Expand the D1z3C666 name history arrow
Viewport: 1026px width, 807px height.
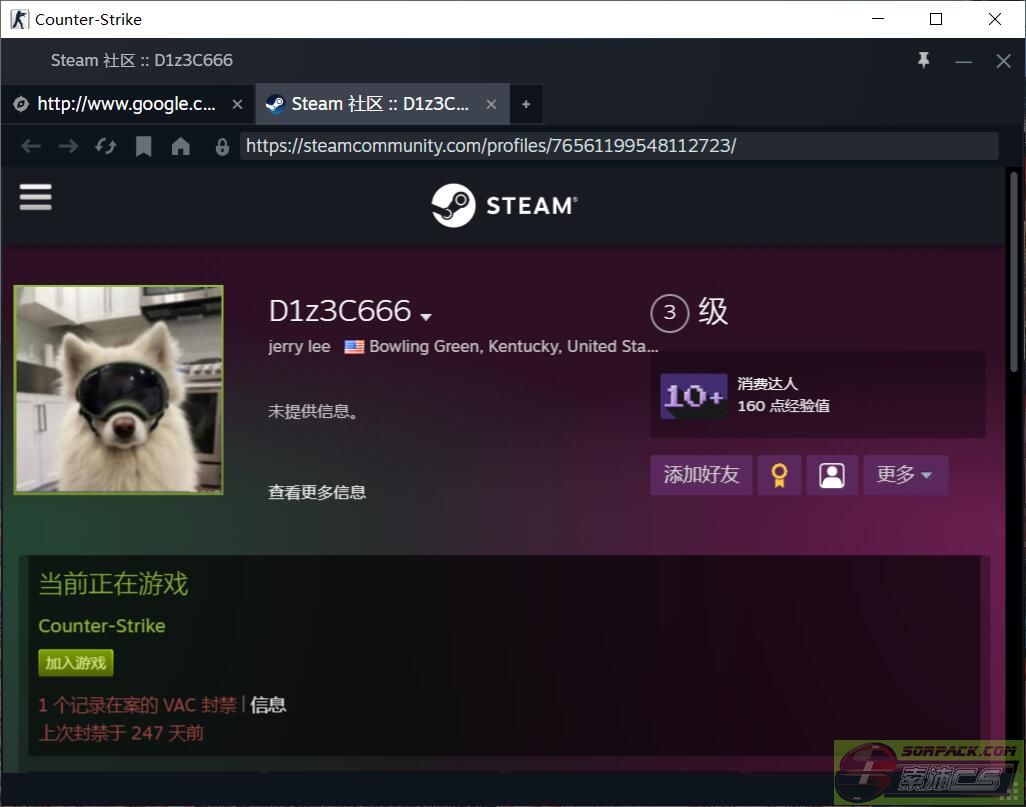(x=427, y=316)
